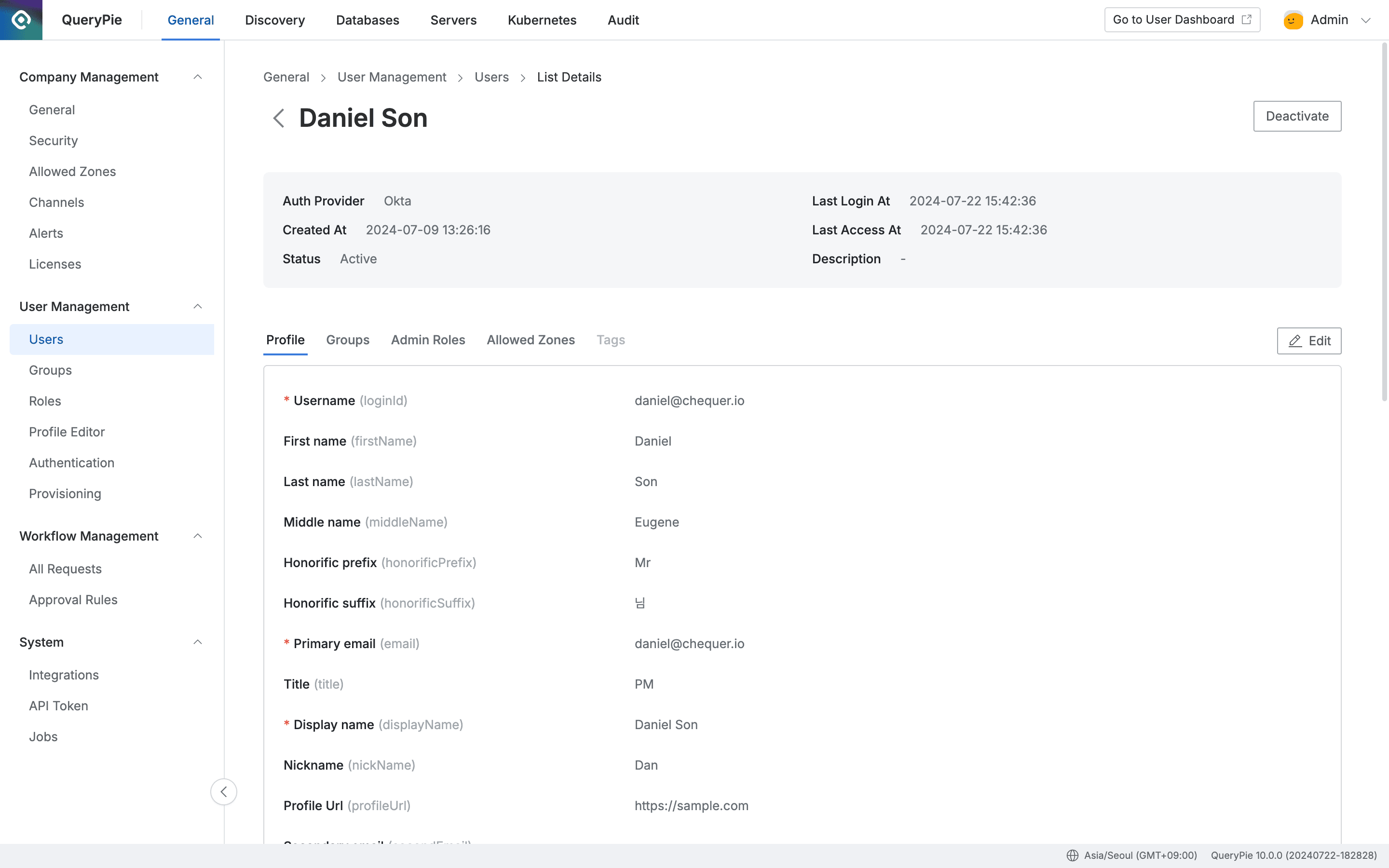Collapse the Workflow Management section

coord(198,536)
